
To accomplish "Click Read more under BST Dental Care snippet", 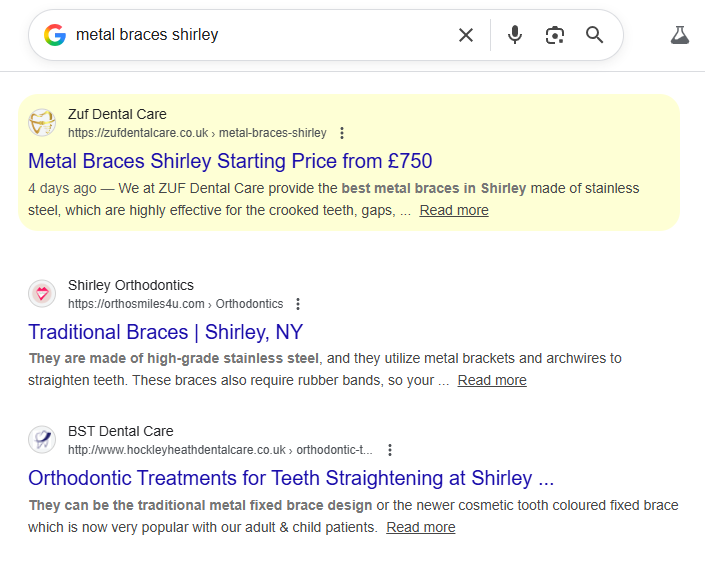I will click(x=421, y=527).
